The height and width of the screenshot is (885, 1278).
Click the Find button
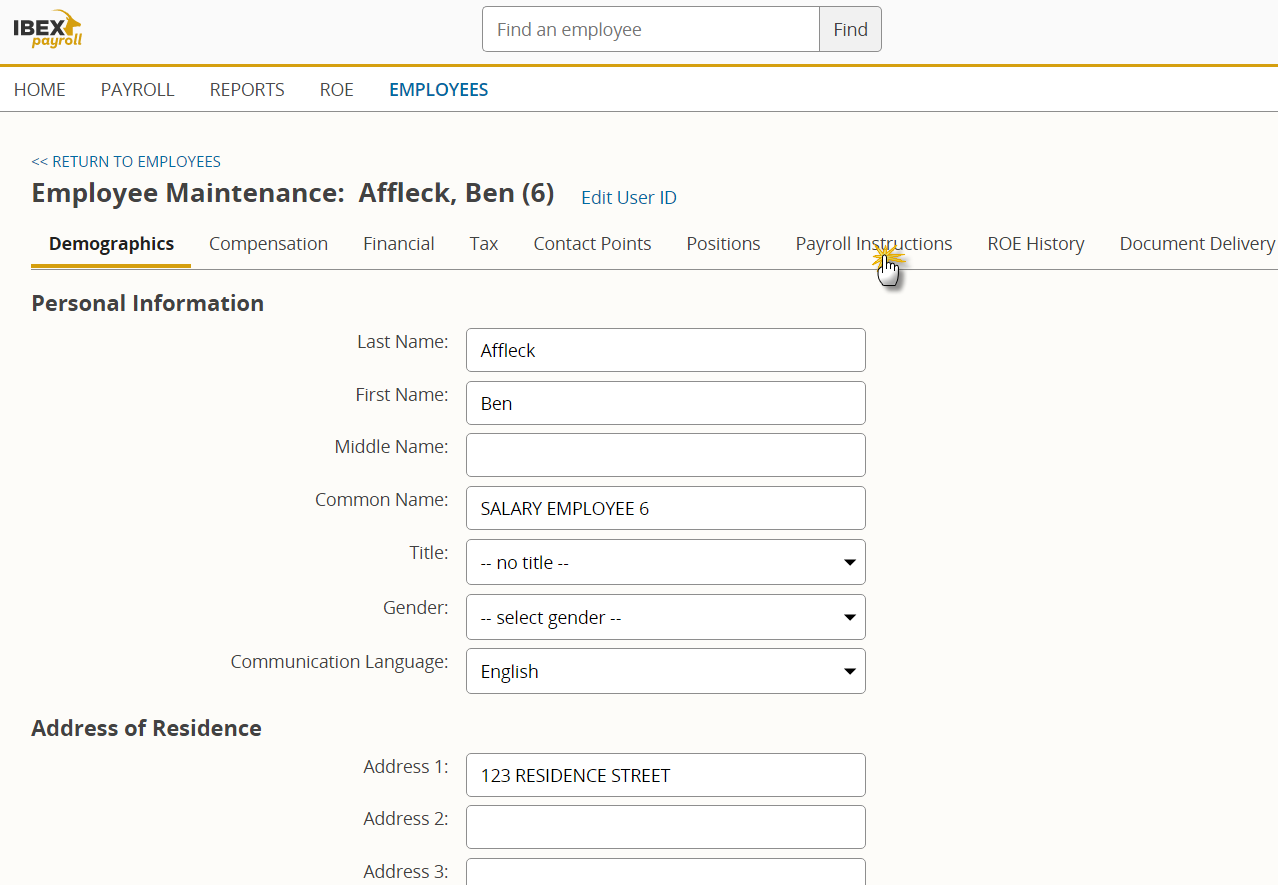[x=850, y=29]
